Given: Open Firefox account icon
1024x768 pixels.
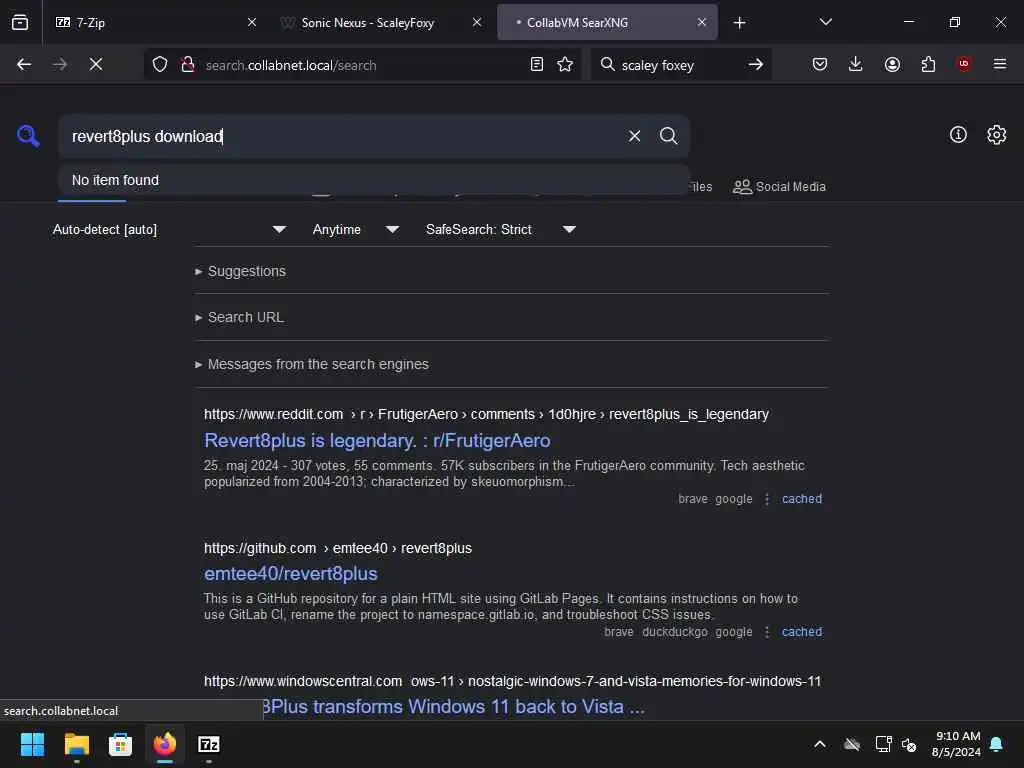Looking at the screenshot, I should tap(892, 64).
